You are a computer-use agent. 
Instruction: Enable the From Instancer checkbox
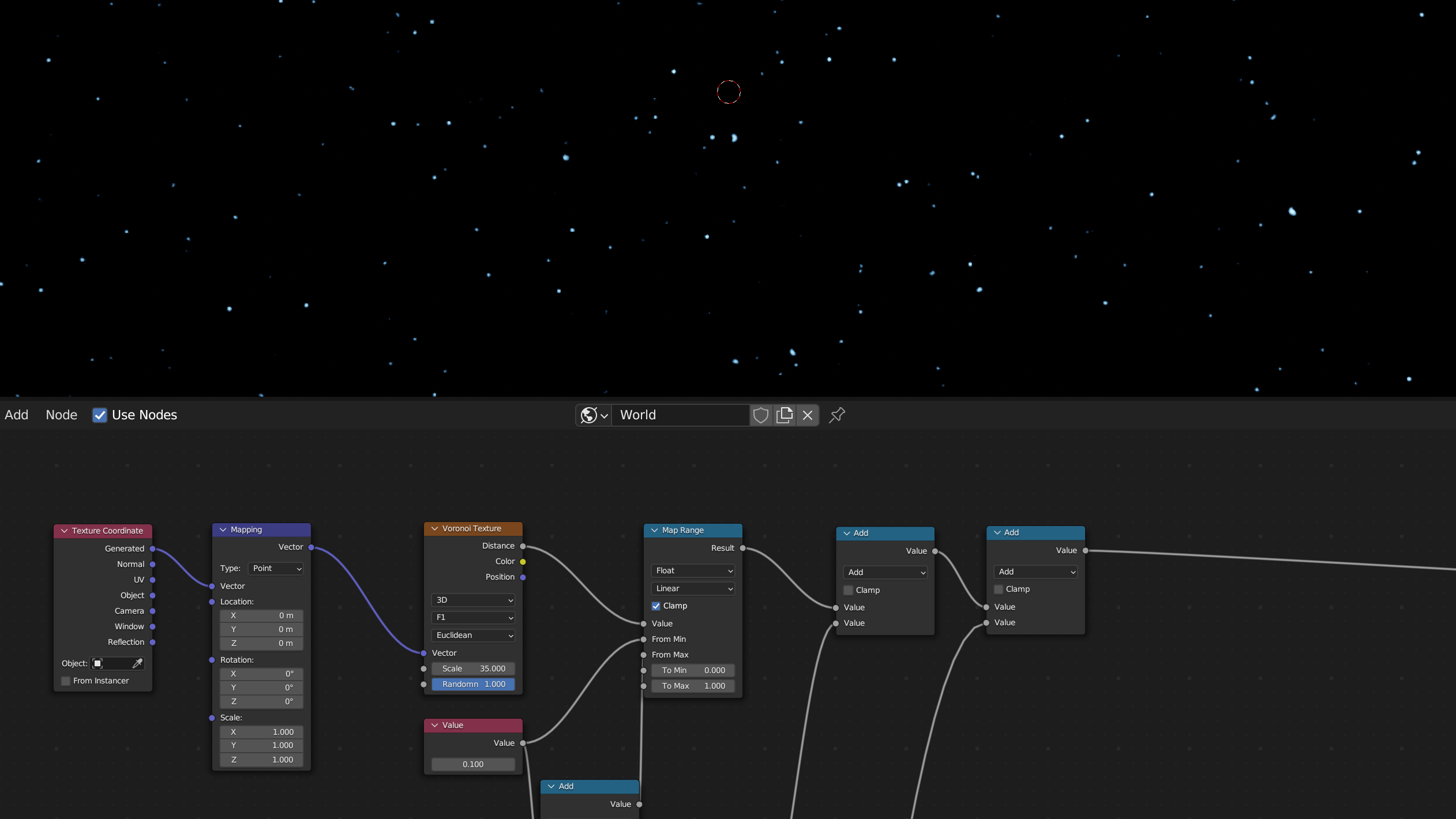[66, 681]
